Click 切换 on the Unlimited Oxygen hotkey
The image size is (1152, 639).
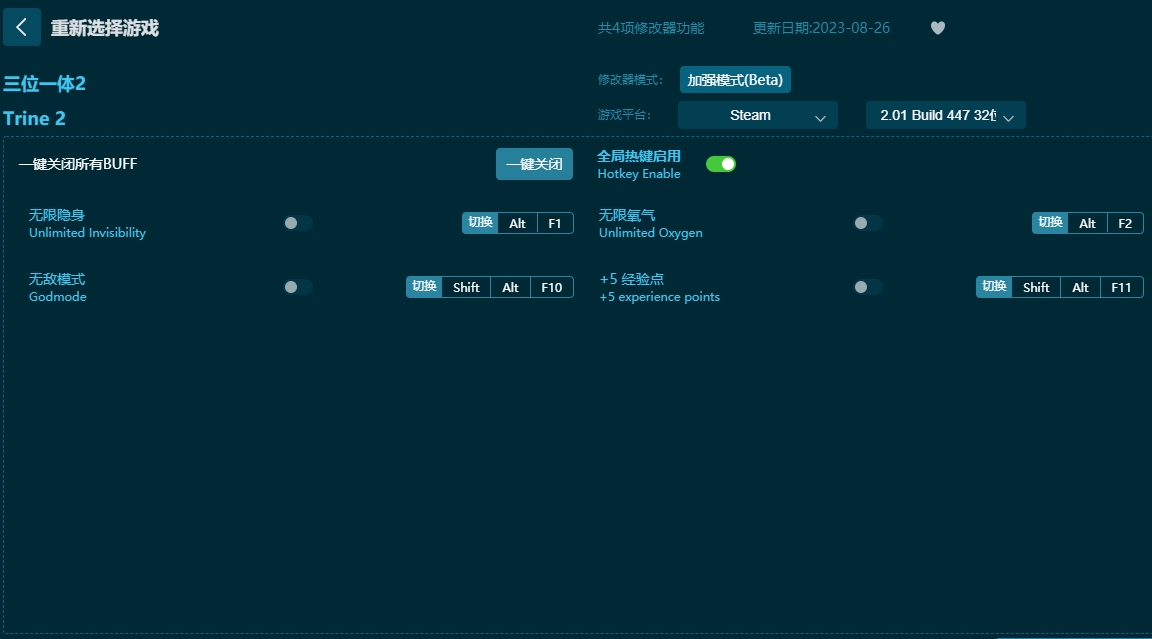(x=1050, y=223)
